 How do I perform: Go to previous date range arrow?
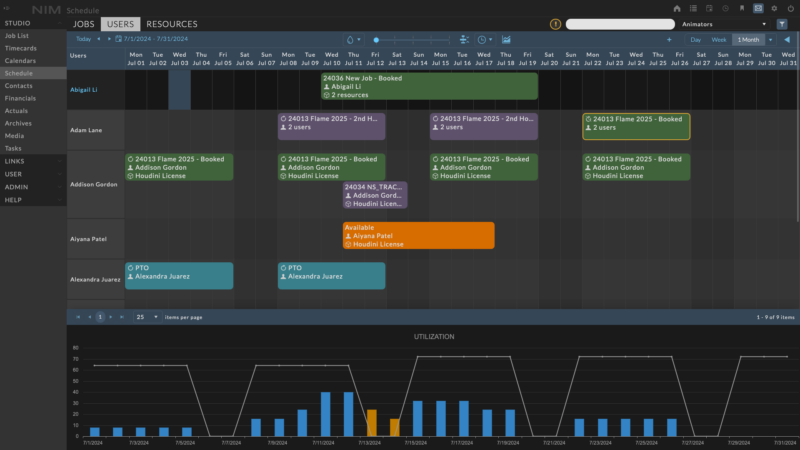coord(99,39)
